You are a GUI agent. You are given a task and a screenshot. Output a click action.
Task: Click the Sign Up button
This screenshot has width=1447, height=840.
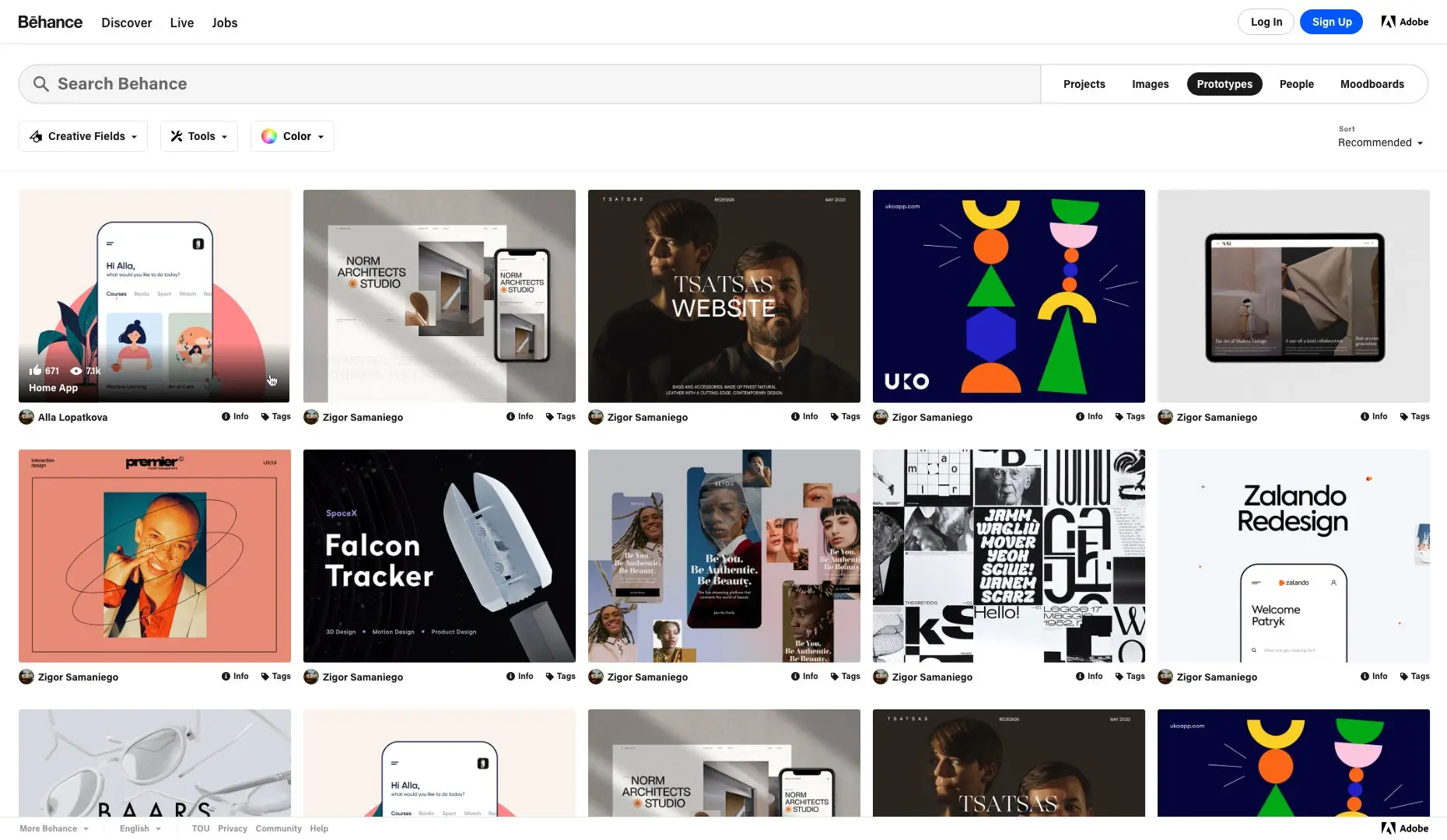coord(1331,22)
